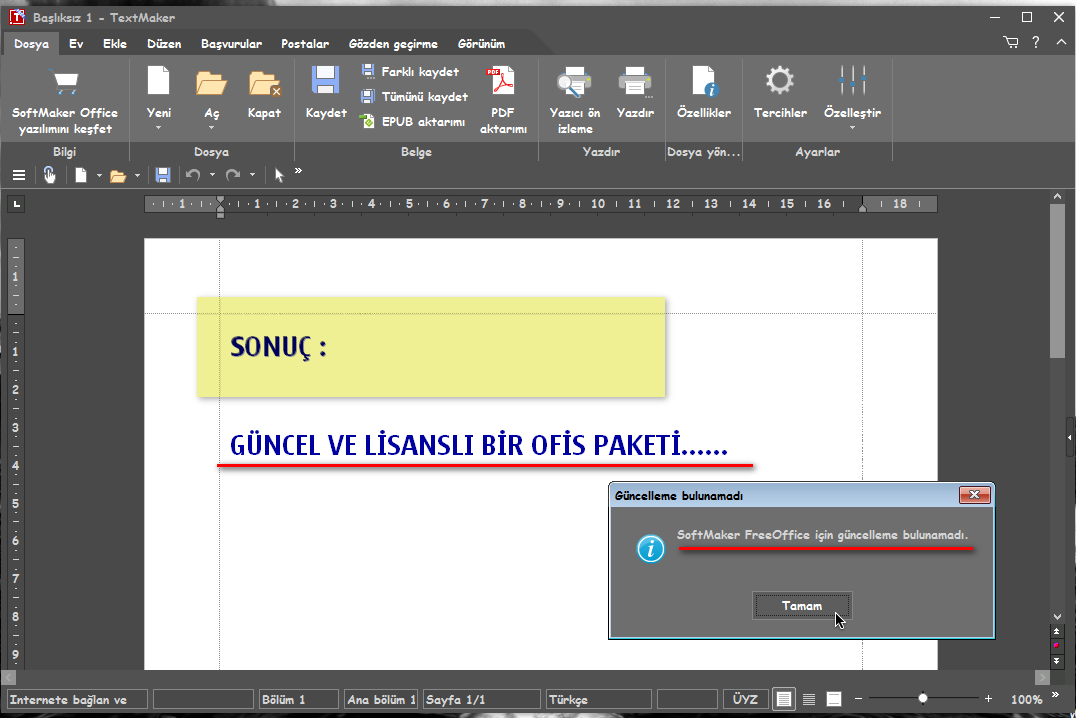1076x718 pixels.
Task: Switch to the Başvurular tab
Action: coord(231,44)
